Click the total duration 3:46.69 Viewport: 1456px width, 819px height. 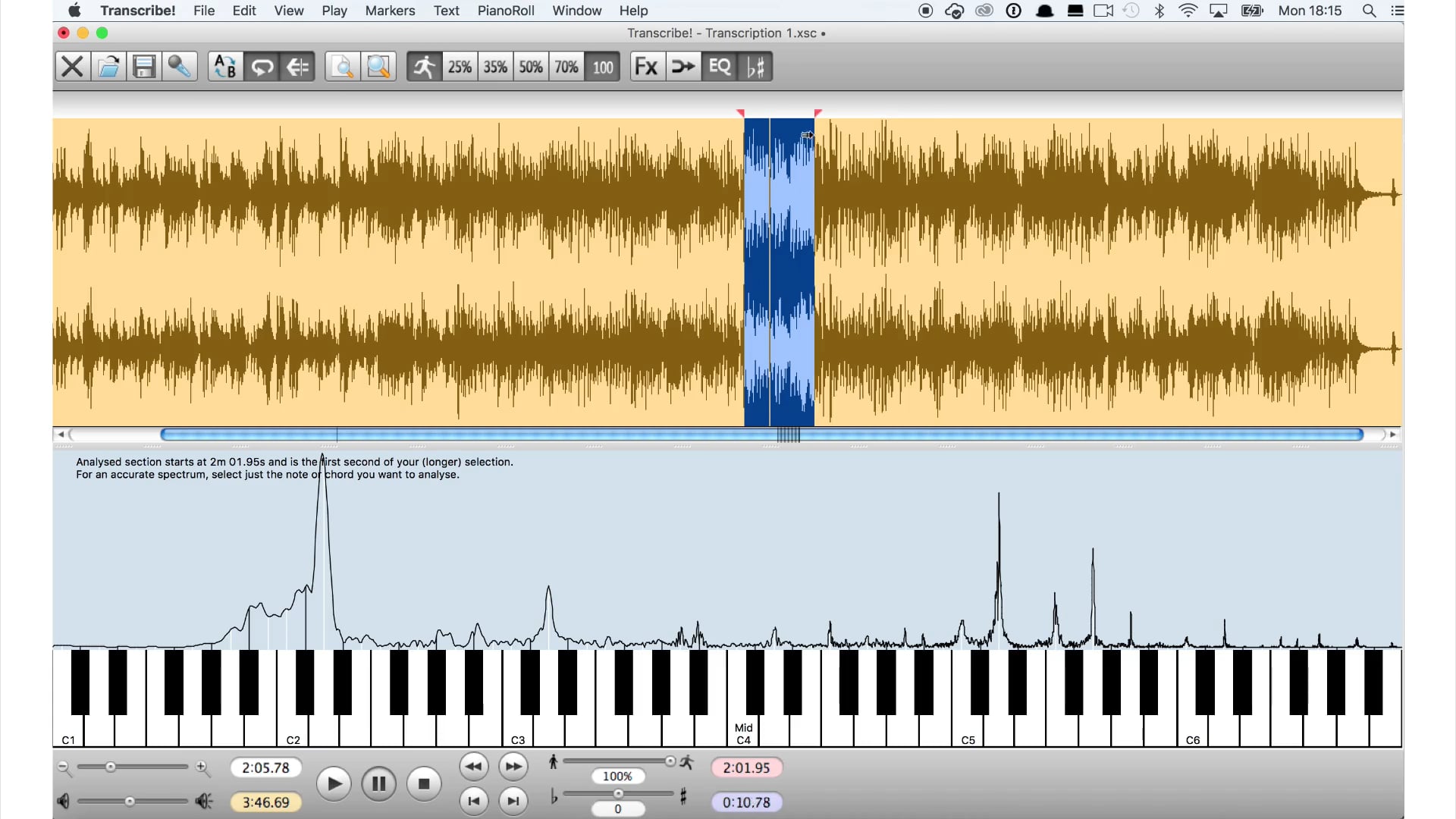265,802
